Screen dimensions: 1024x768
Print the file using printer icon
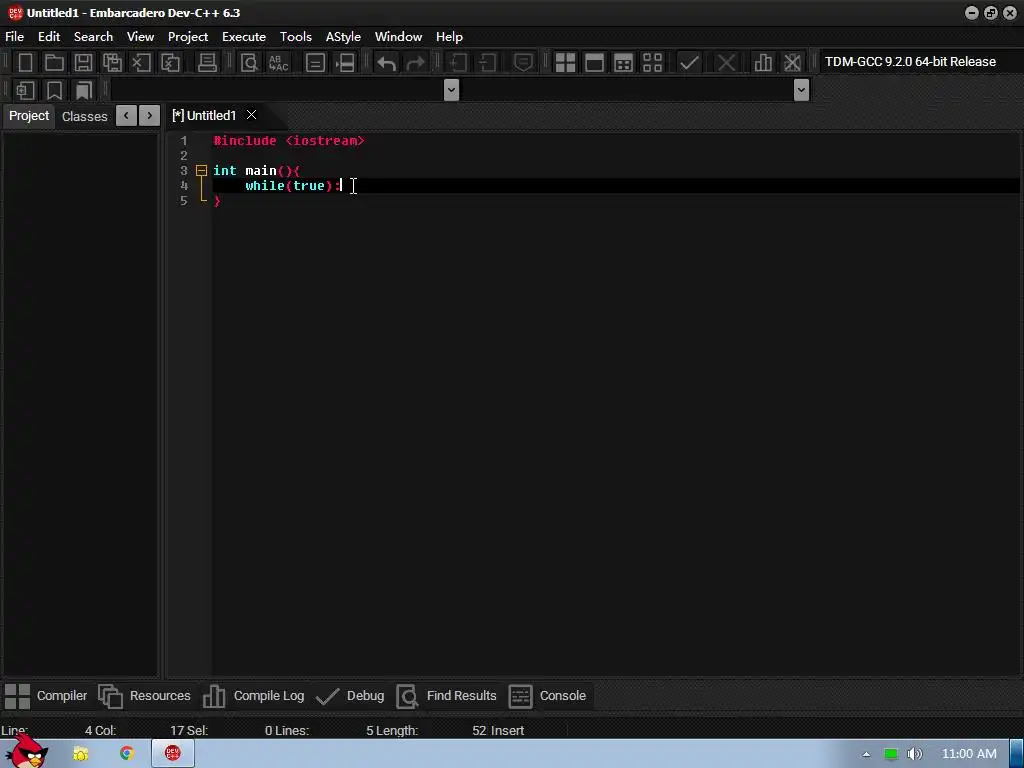point(207,63)
